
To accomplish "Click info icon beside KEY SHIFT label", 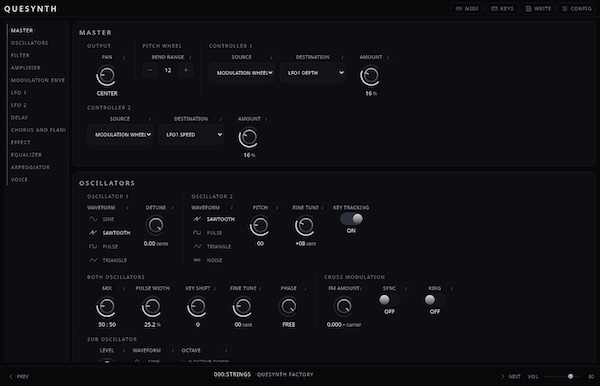I will (214, 288).
